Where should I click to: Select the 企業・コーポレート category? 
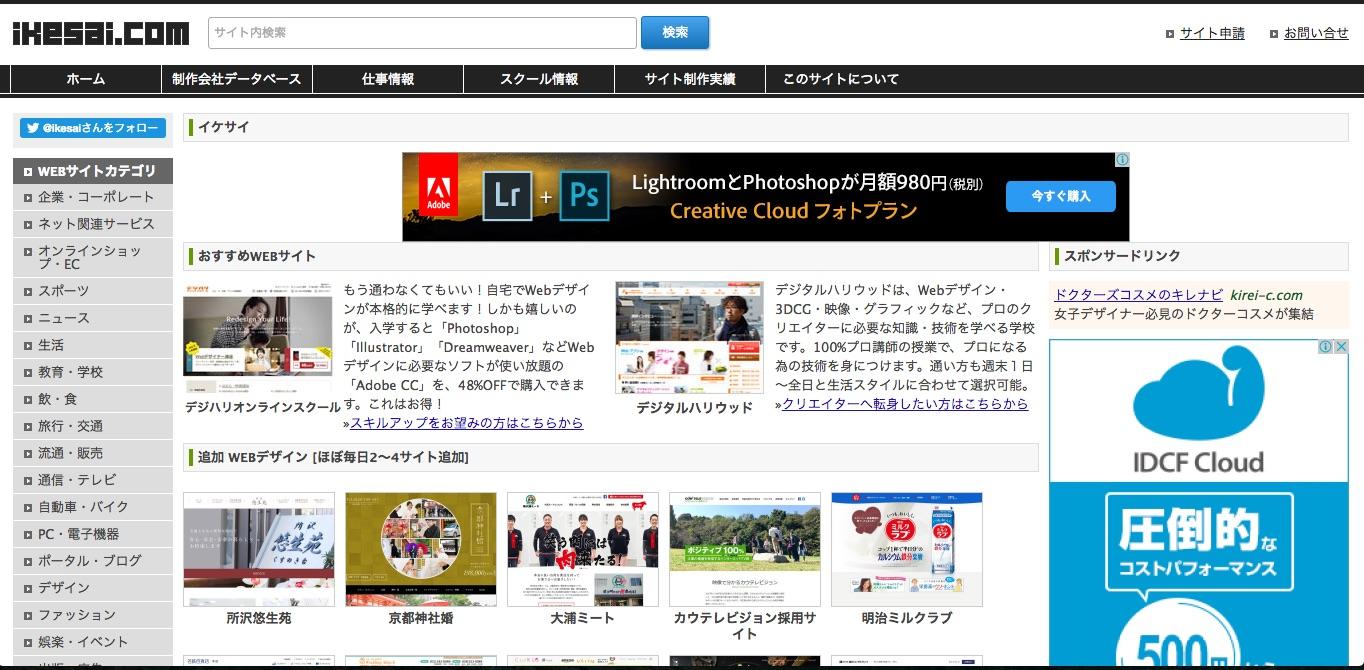pos(93,197)
